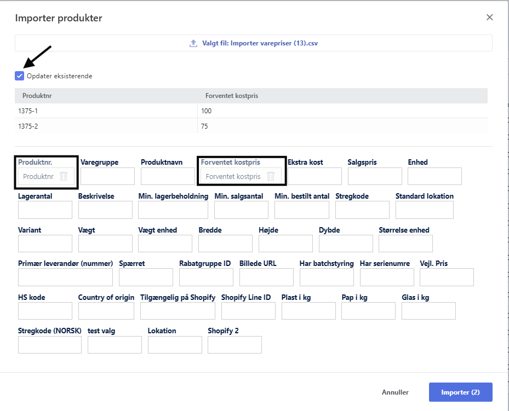Select the Shopify 2 mapping field
This screenshot has height=411, width=509.
tap(234, 345)
